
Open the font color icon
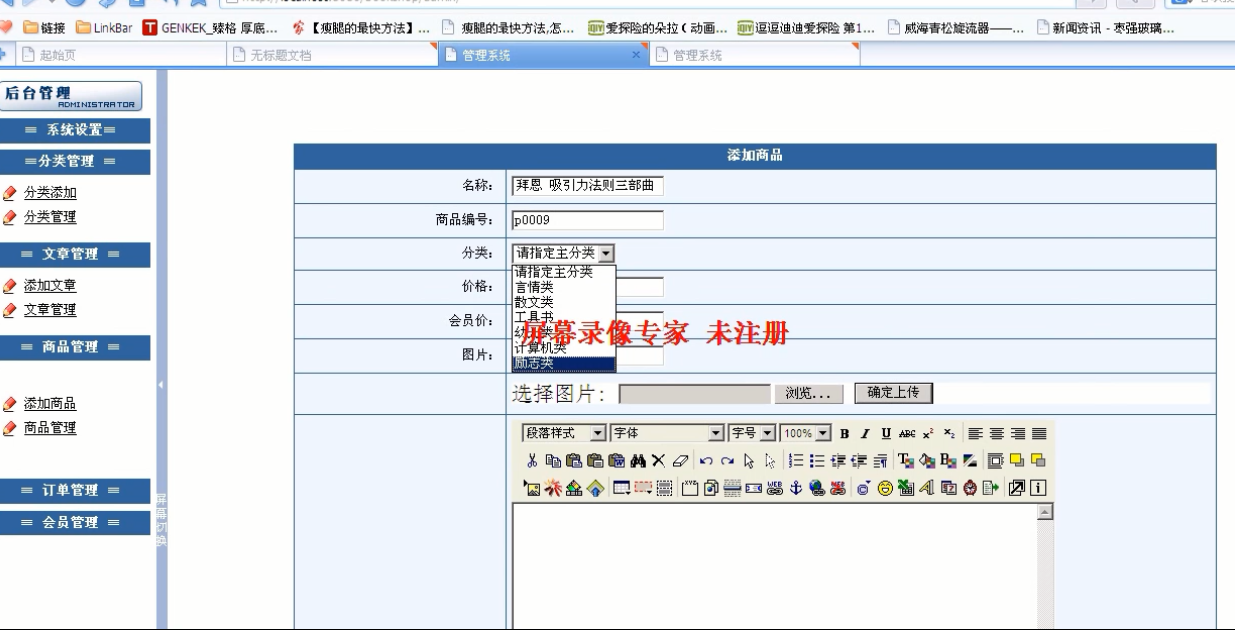click(905, 461)
